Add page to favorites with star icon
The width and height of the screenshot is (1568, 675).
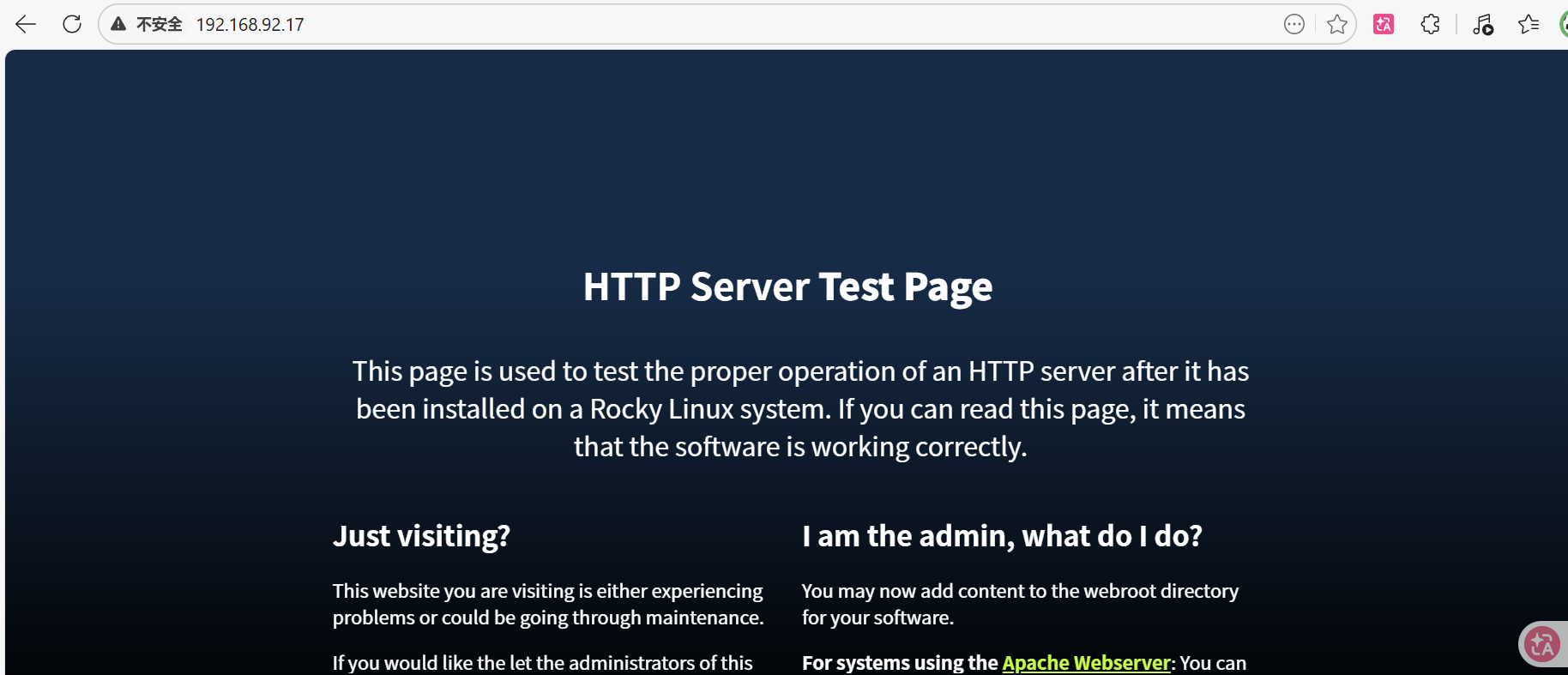pos(1336,24)
